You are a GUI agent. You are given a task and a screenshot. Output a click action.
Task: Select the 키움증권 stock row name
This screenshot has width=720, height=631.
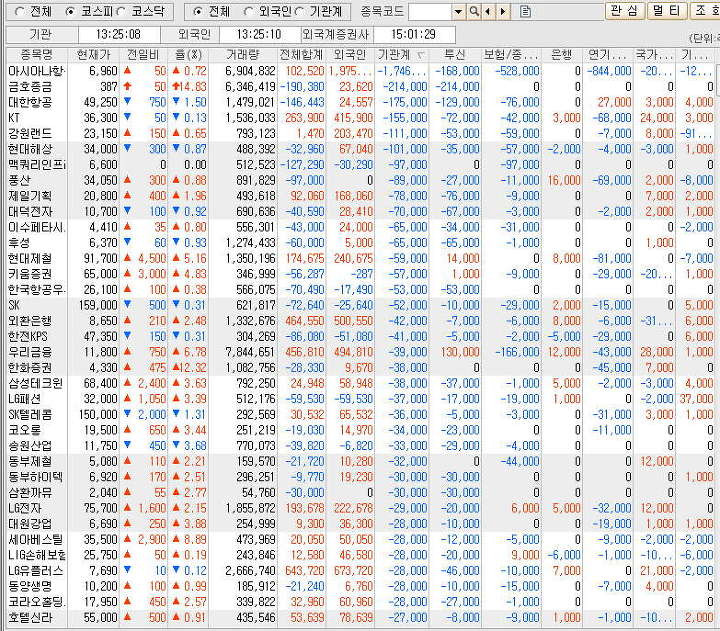pyautogui.click(x=30, y=274)
